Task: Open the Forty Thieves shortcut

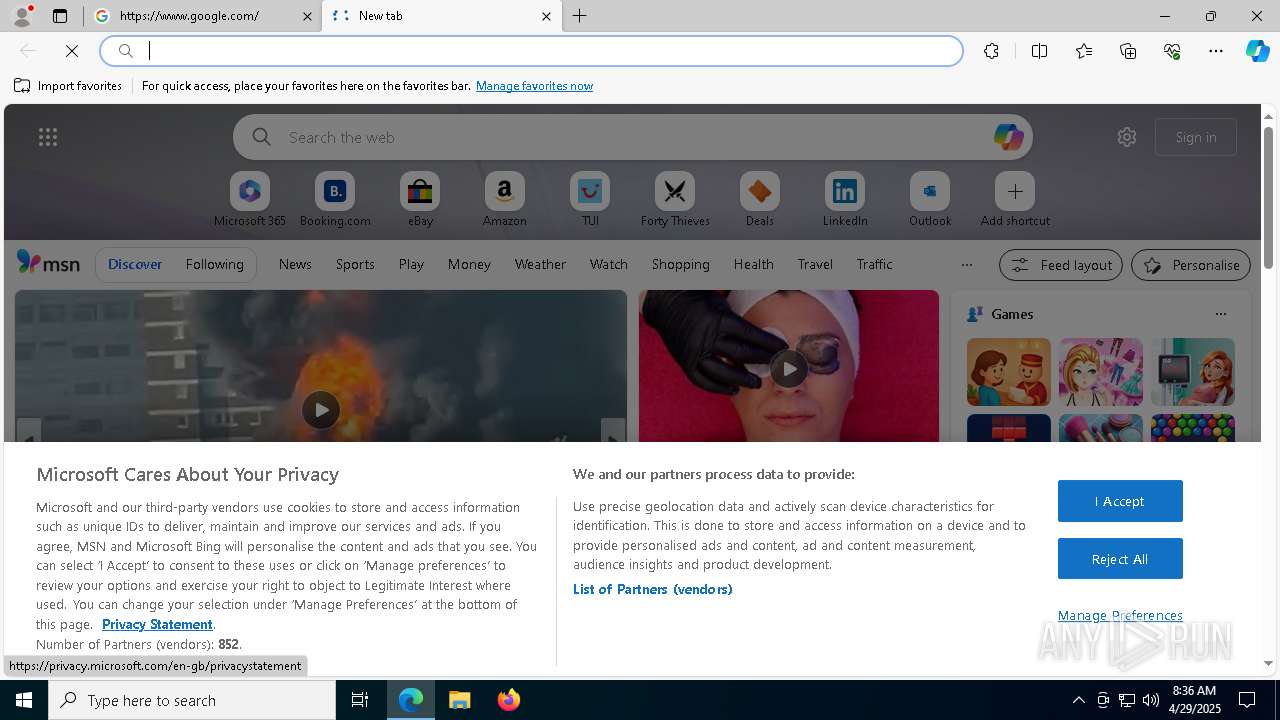Action: tap(675, 200)
